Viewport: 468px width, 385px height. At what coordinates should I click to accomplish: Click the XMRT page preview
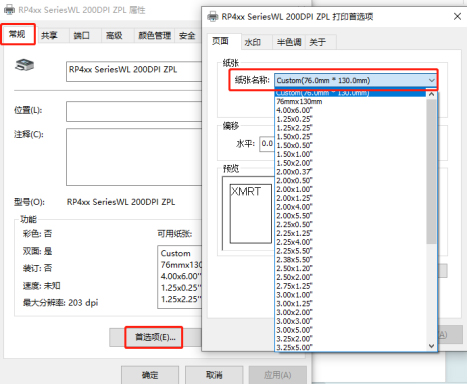point(251,214)
